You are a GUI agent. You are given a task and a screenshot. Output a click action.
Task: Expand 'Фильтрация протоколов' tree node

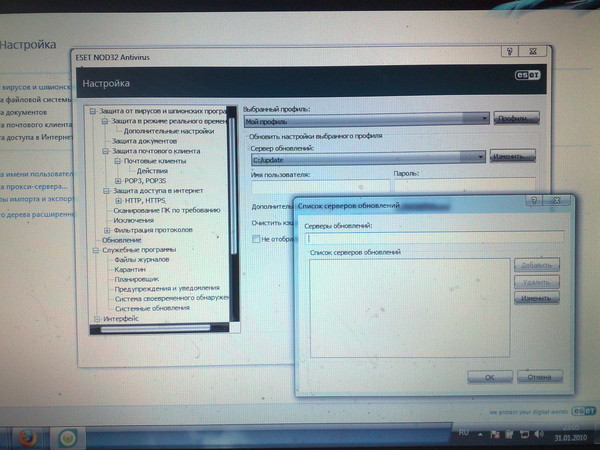click(x=107, y=230)
